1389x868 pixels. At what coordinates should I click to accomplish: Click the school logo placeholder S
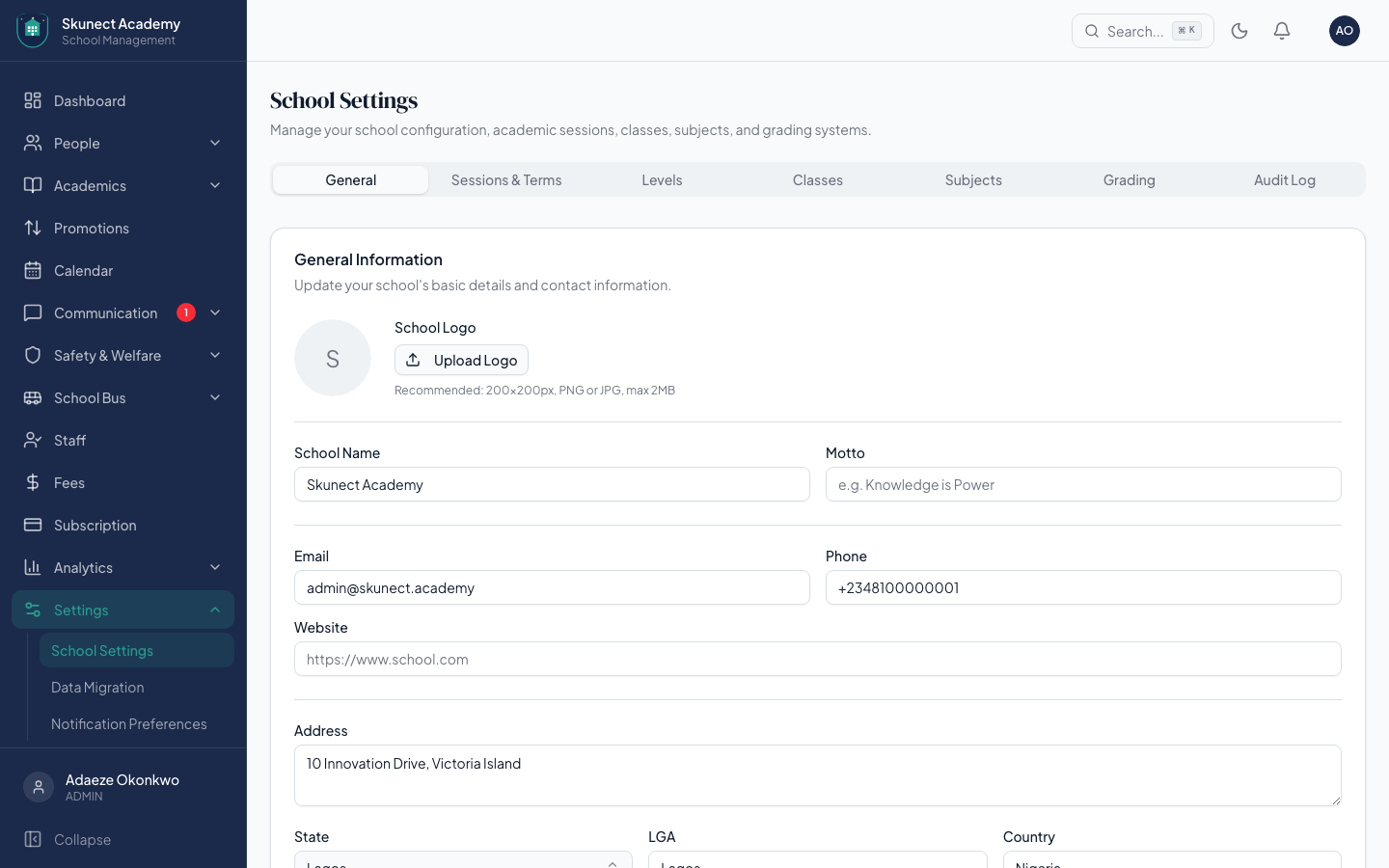(333, 358)
